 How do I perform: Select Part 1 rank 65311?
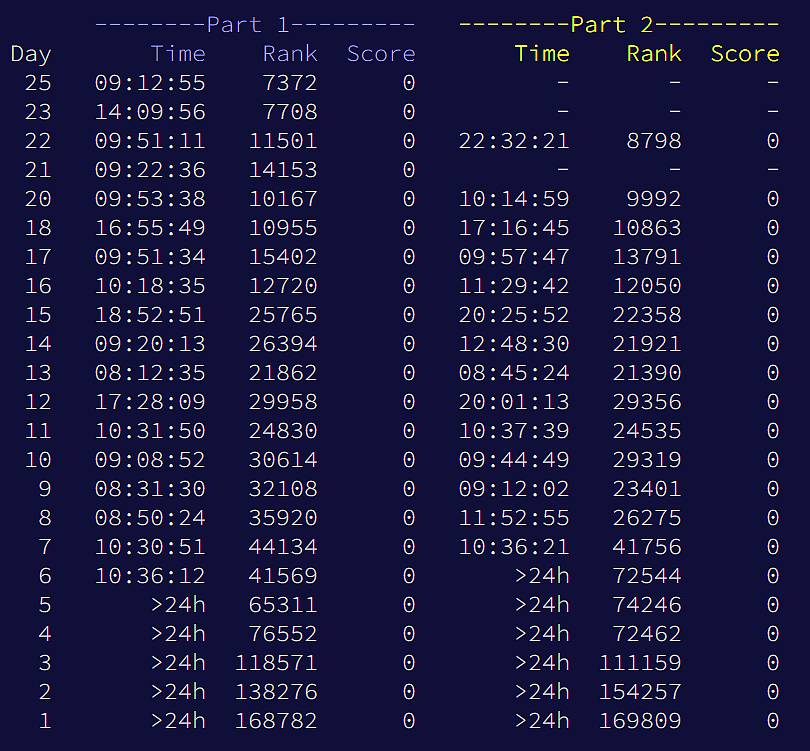283,604
